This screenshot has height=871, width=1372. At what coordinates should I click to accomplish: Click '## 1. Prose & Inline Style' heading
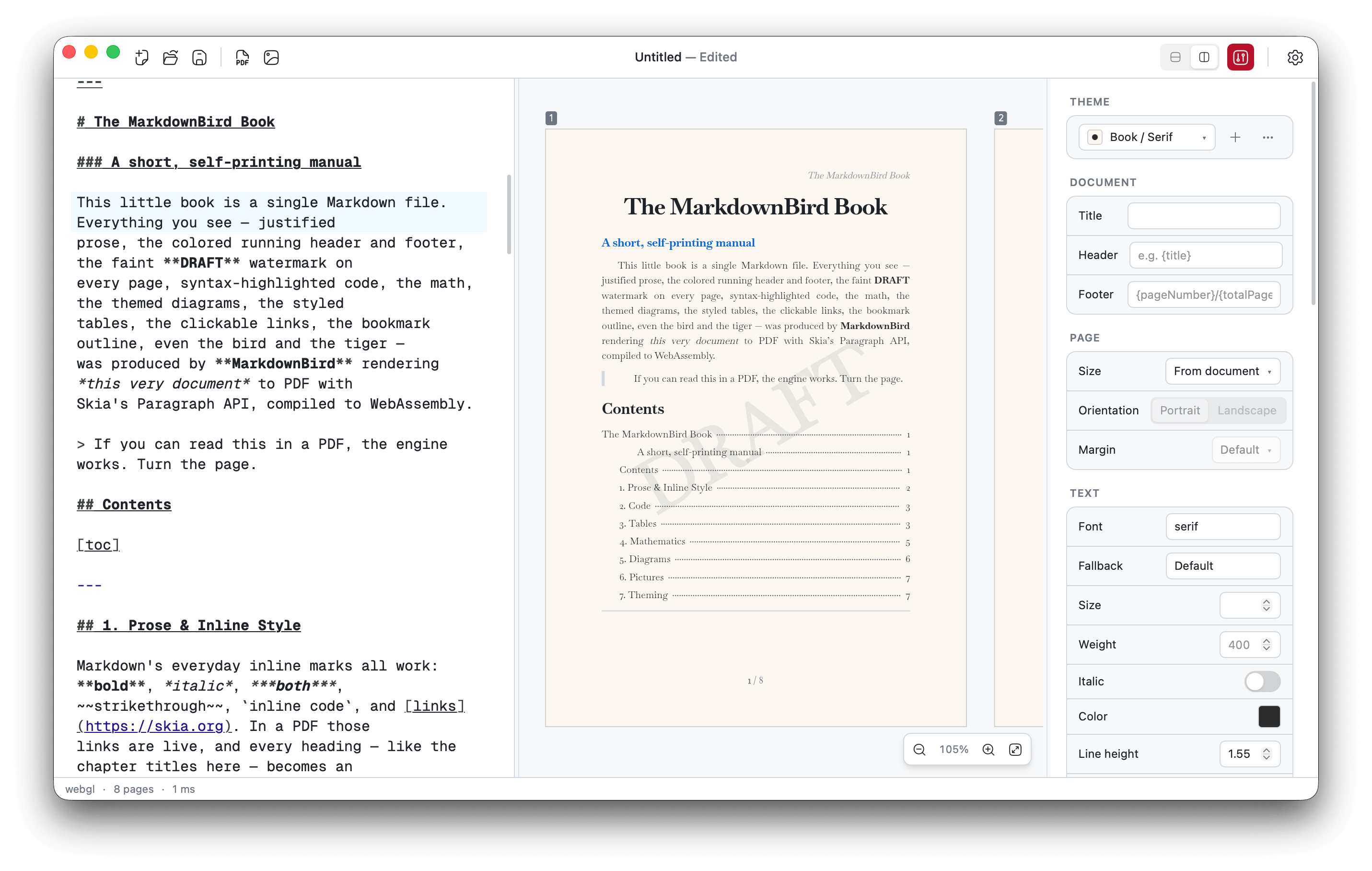188,626
